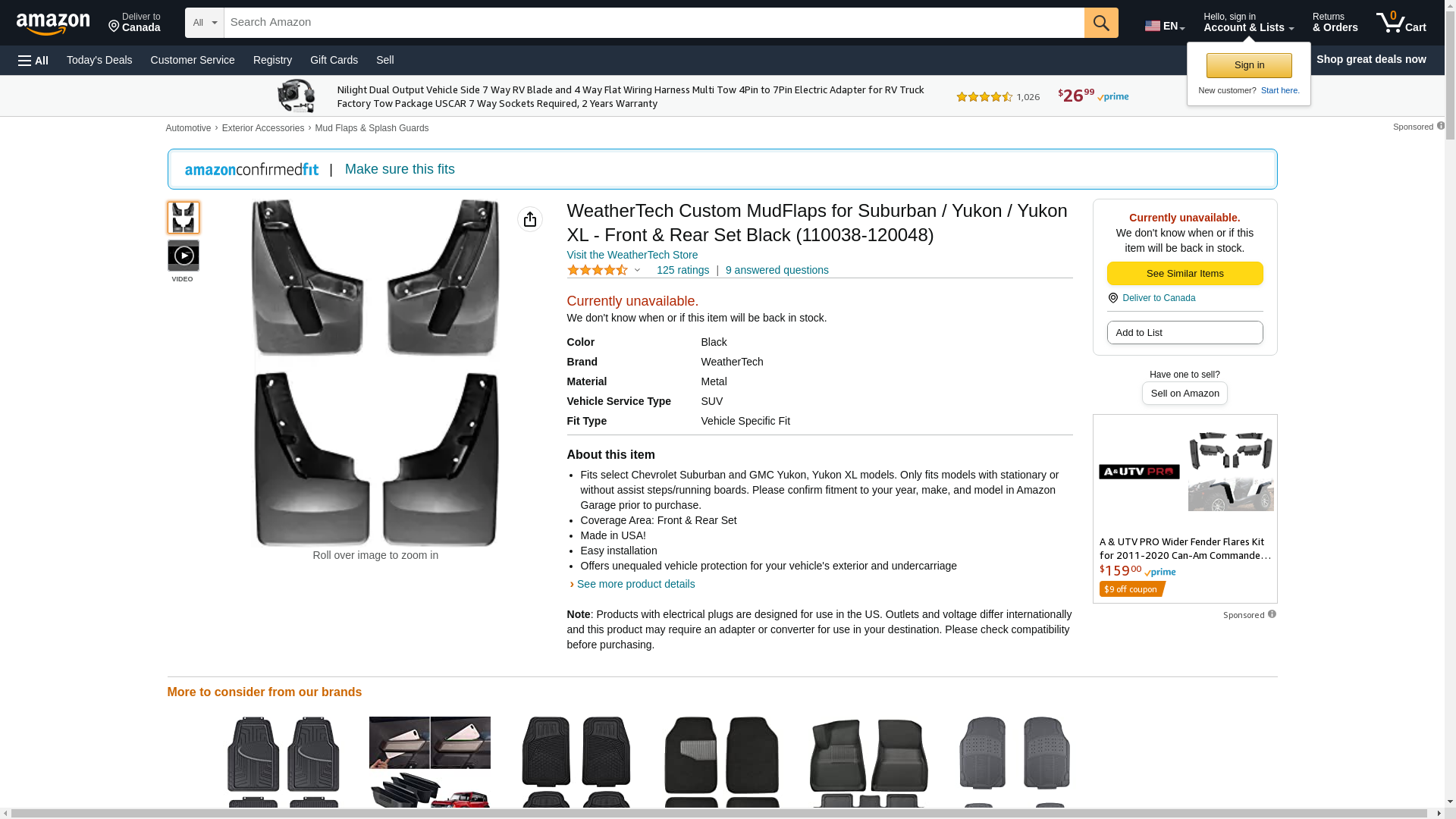This screenshot has width=1456, height=819.
Task: Click the star rating icon under the title
Action: 598,270
